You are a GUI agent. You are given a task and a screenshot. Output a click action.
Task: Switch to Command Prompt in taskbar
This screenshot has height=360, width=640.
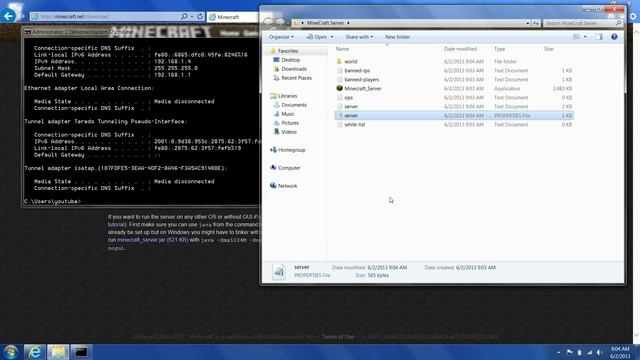81,352
